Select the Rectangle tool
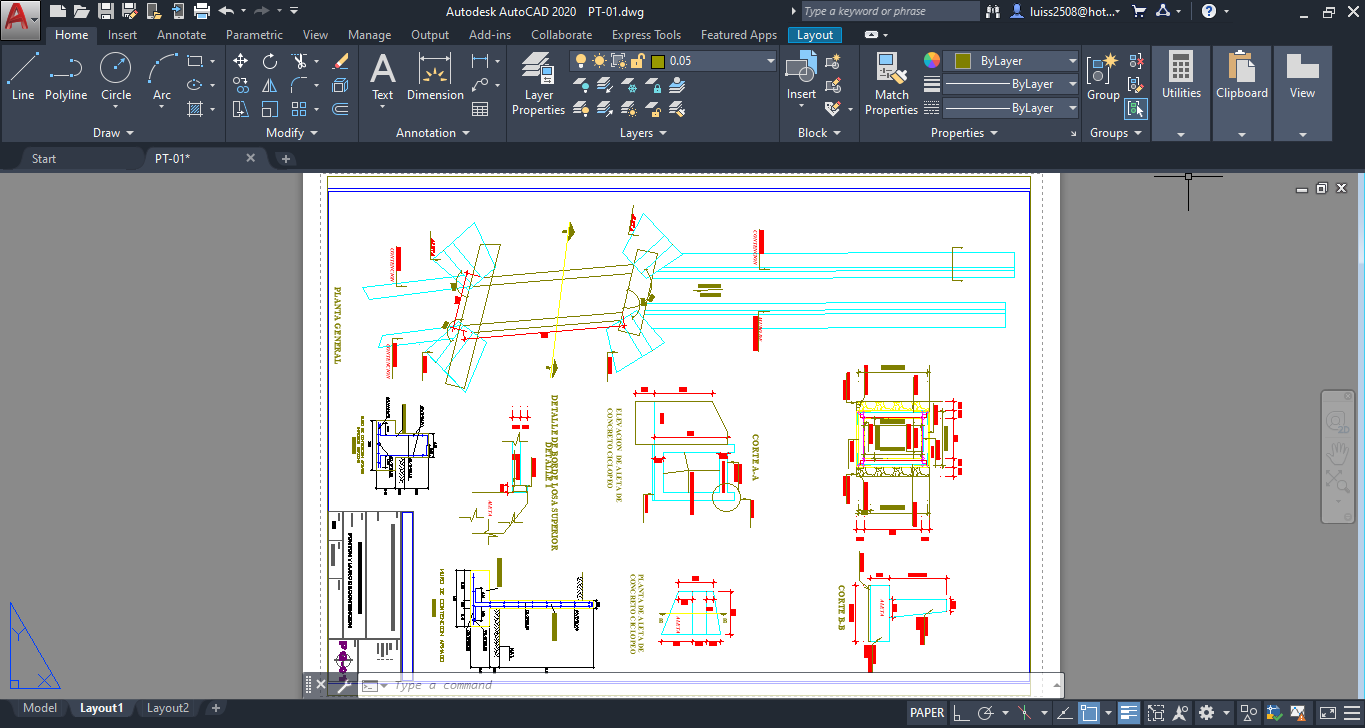This screenshot has width=1365, height=728. pyautogui.click(x=195, y=61)
